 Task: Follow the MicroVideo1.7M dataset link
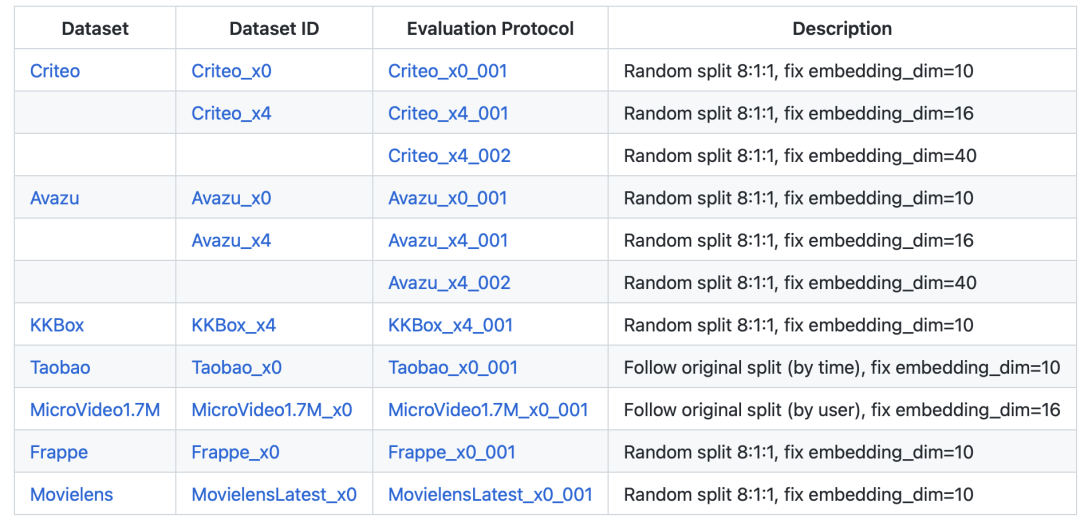95,410
